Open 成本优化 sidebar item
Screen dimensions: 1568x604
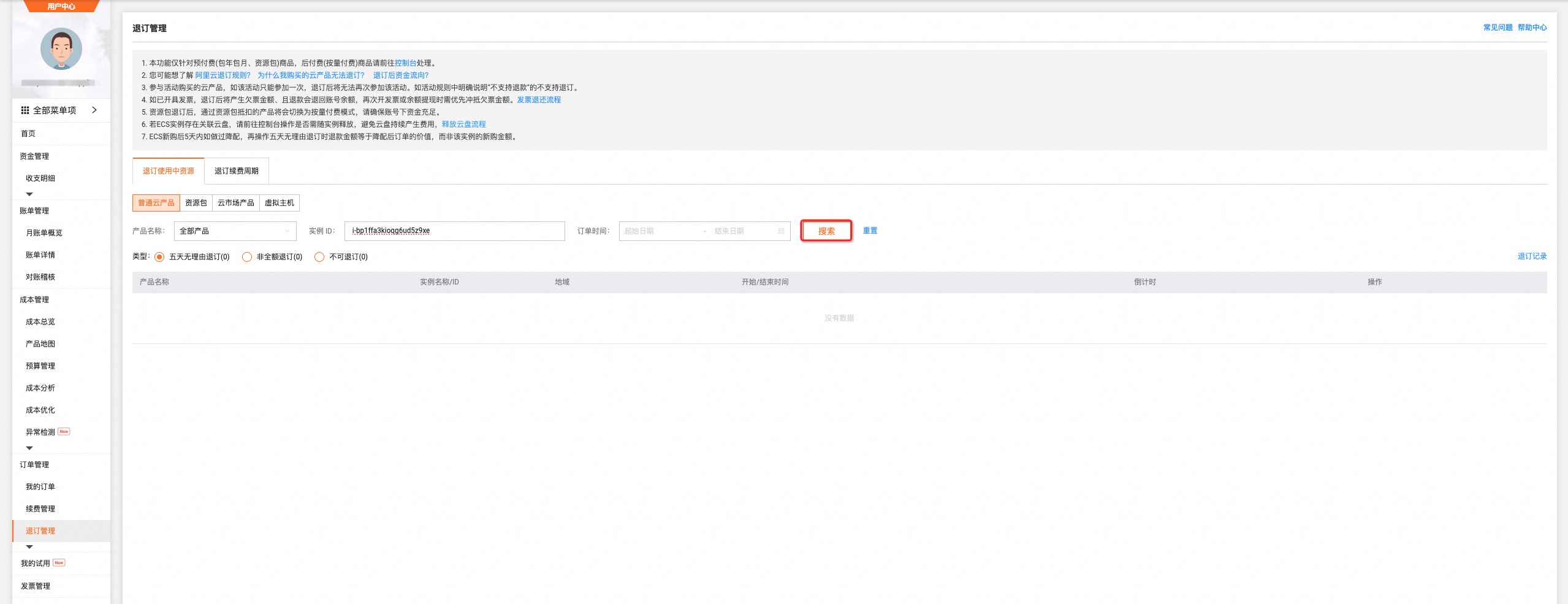click(40, 410)
